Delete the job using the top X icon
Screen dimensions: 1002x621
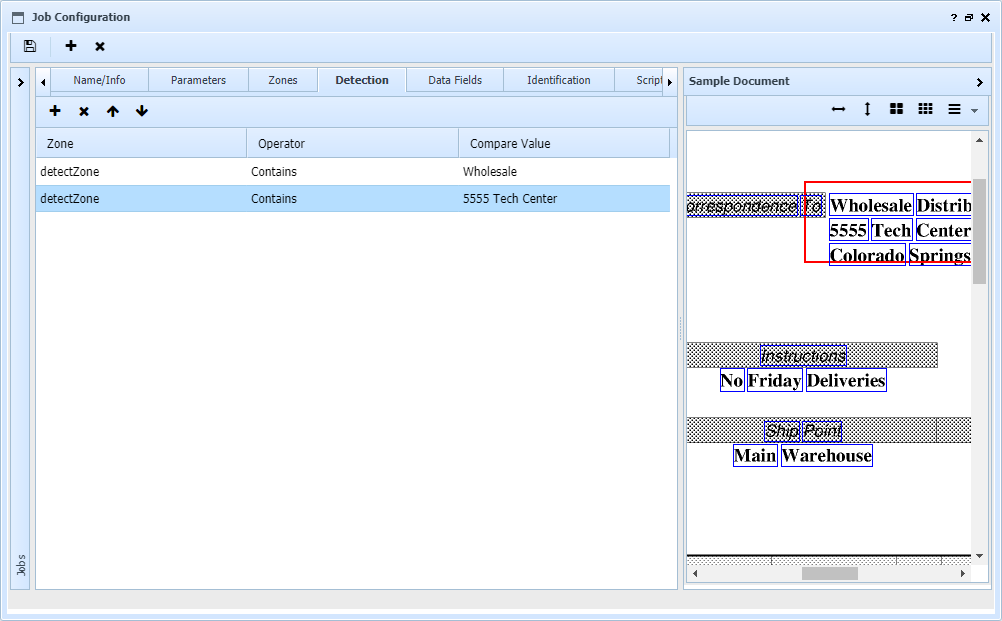pos(100,46)
